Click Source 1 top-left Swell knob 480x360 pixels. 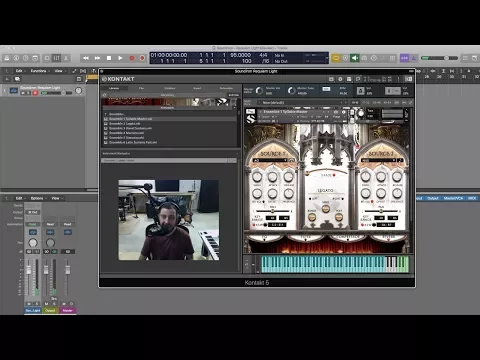click(257, 176)
